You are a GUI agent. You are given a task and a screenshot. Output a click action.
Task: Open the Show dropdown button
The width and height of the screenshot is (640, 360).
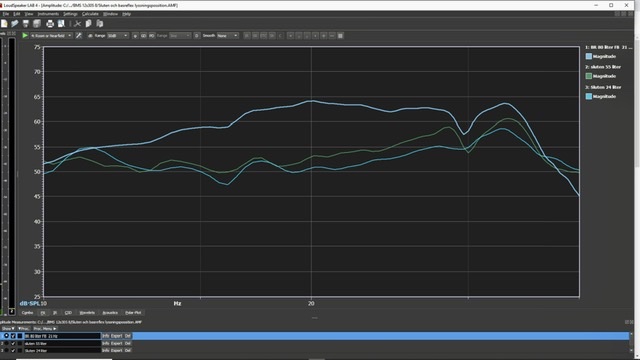[8, 329]
